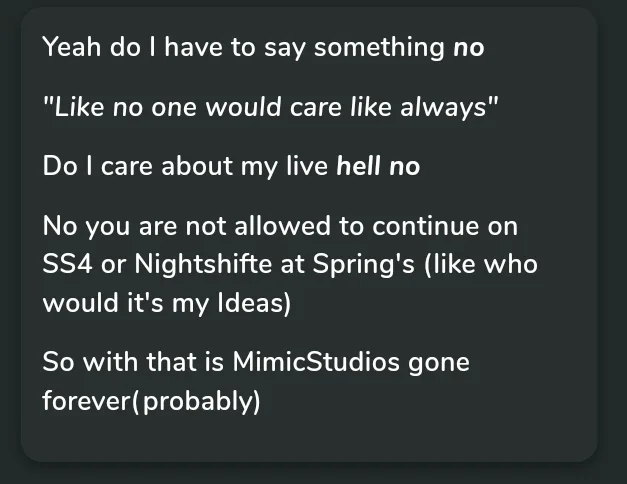Click the words "So with that is"
The height and width of the screenshot is (484, 627).
click(133, 362)
